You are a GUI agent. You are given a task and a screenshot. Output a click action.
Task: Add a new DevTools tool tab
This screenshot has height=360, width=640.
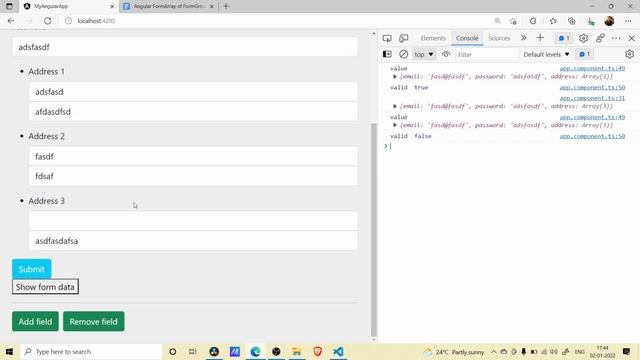(x=540, y=38)
